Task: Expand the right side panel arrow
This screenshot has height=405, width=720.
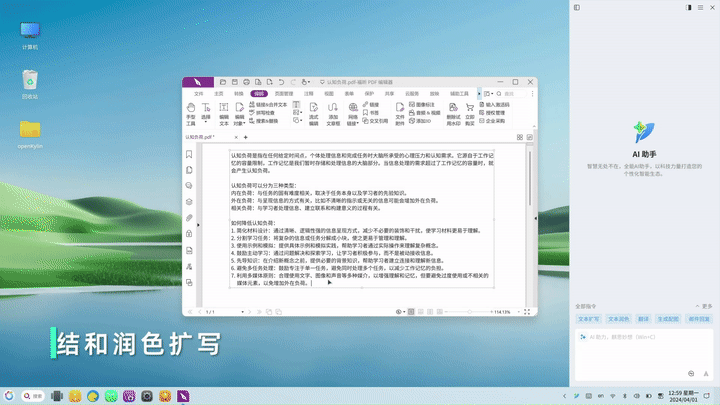Action: point(535,219)
